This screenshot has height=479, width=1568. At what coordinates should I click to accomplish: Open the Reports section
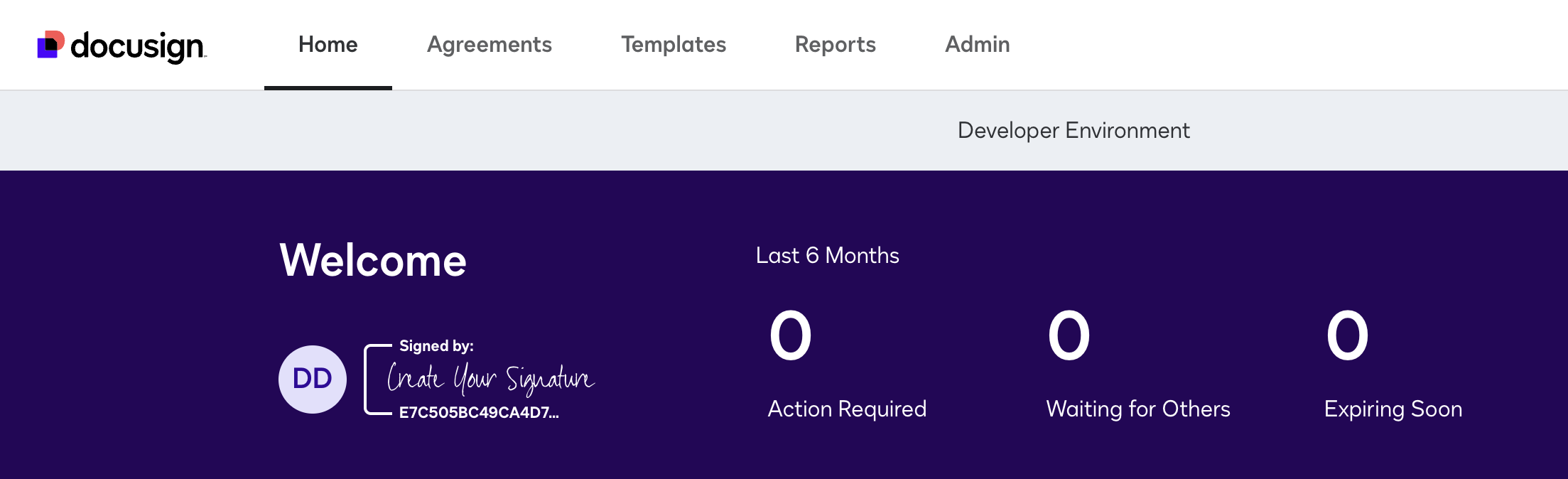(x=835, y=44)
